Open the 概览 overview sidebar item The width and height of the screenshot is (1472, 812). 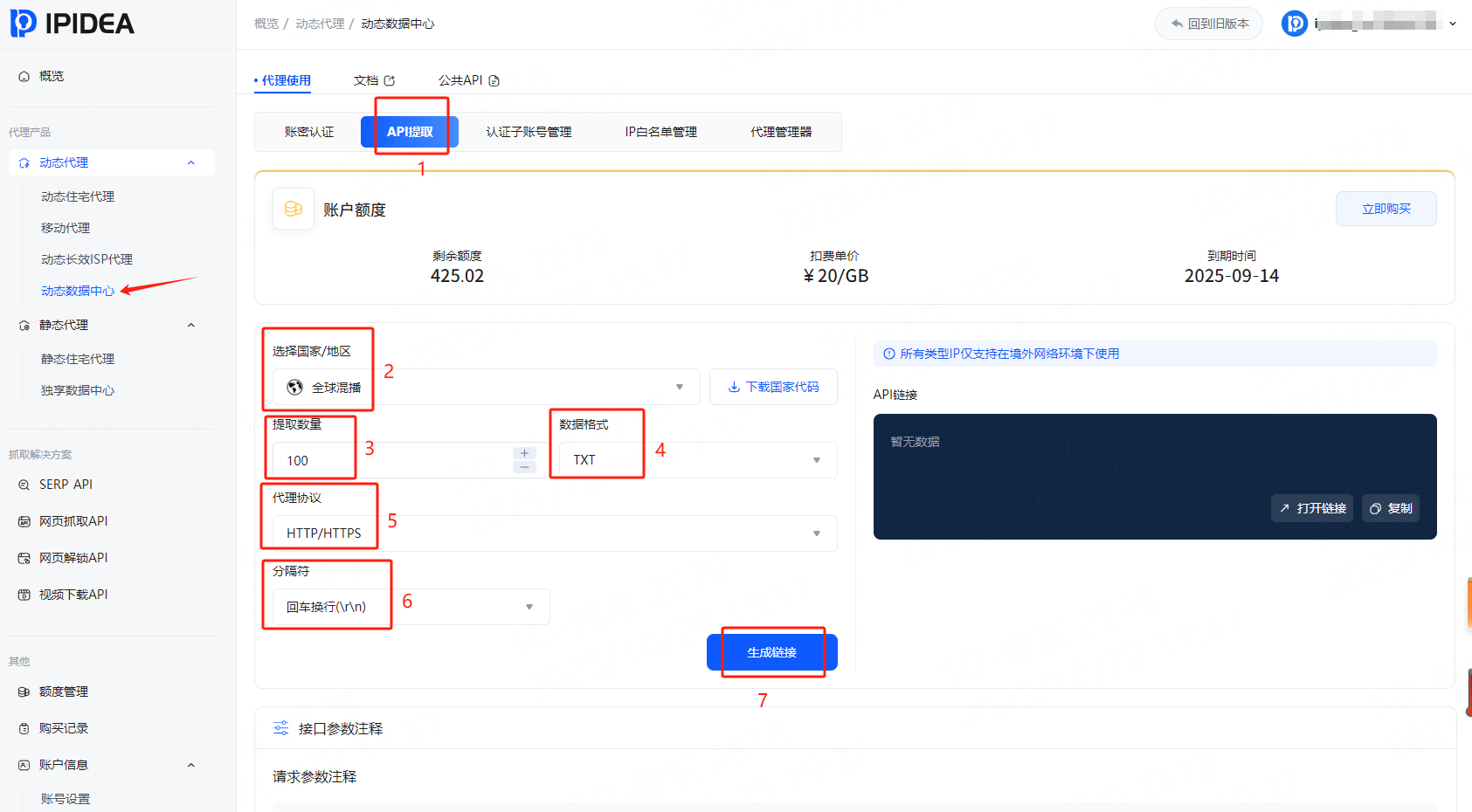51,76
